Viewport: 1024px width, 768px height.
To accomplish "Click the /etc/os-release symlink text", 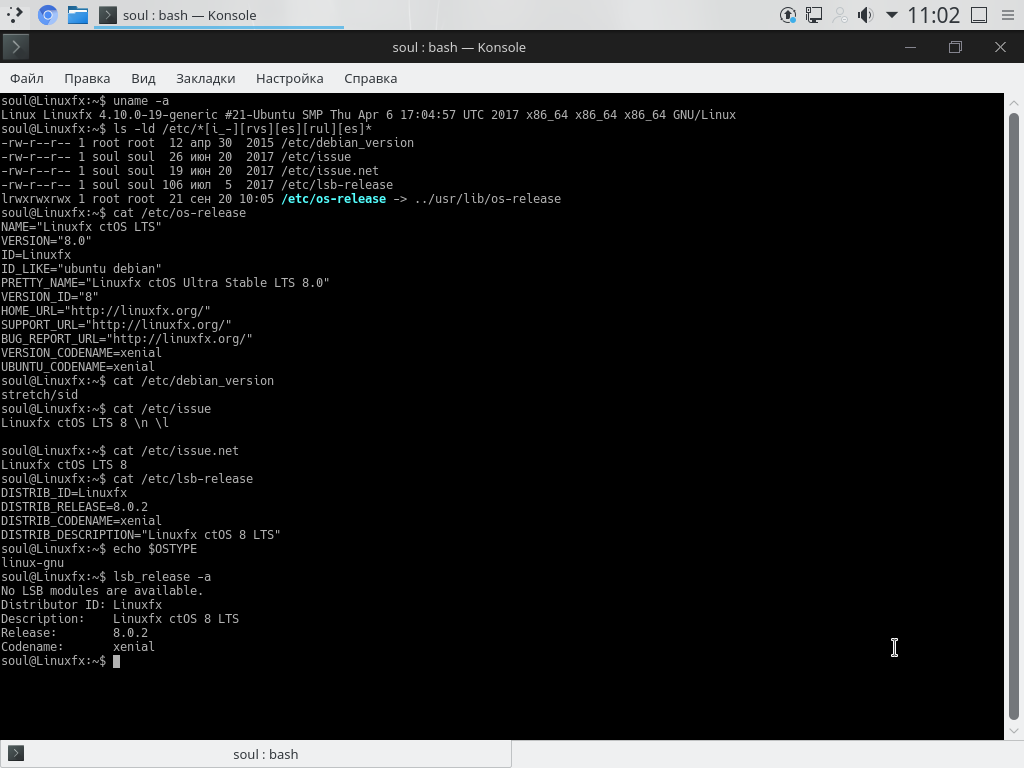I will click(x=334, y=199).
